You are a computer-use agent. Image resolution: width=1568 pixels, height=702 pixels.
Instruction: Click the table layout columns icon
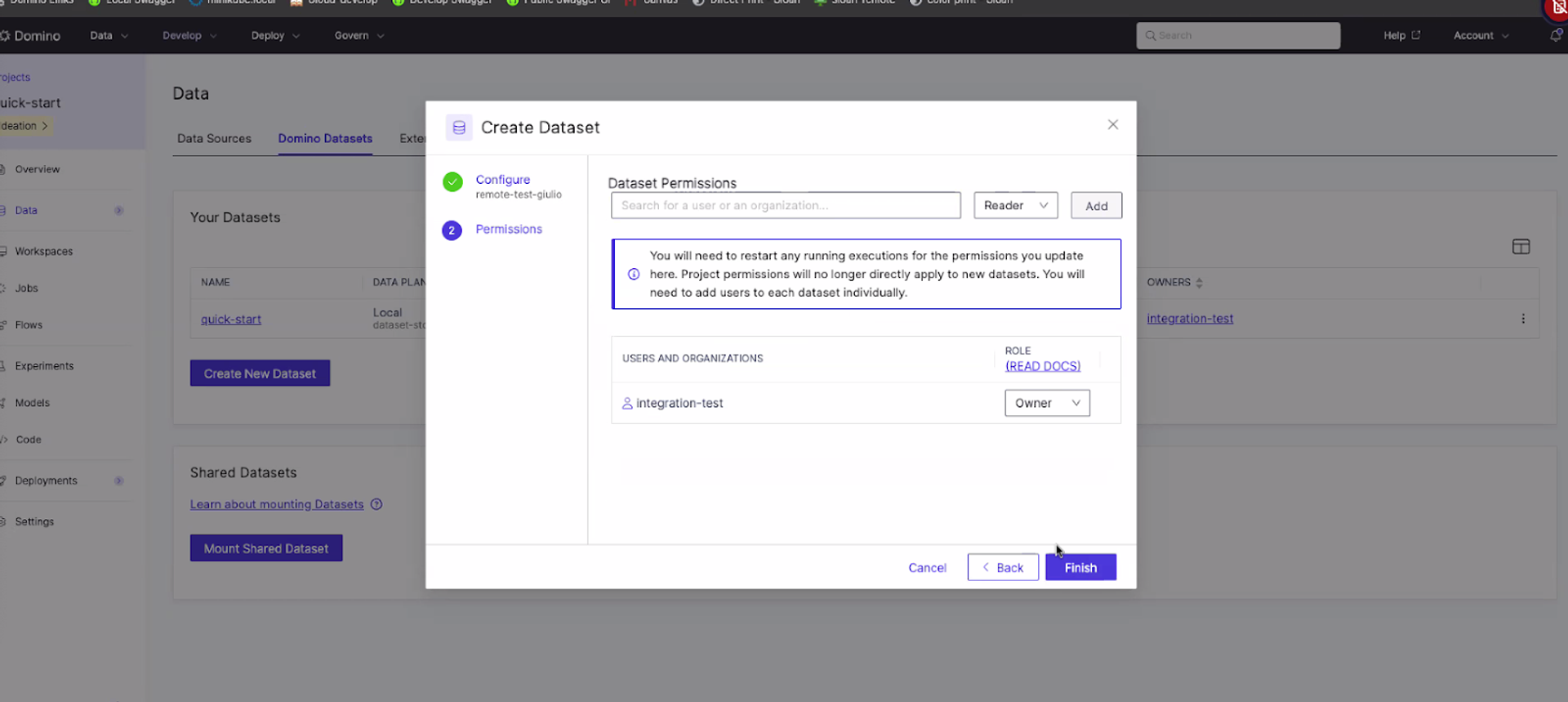pos(1521,247)
